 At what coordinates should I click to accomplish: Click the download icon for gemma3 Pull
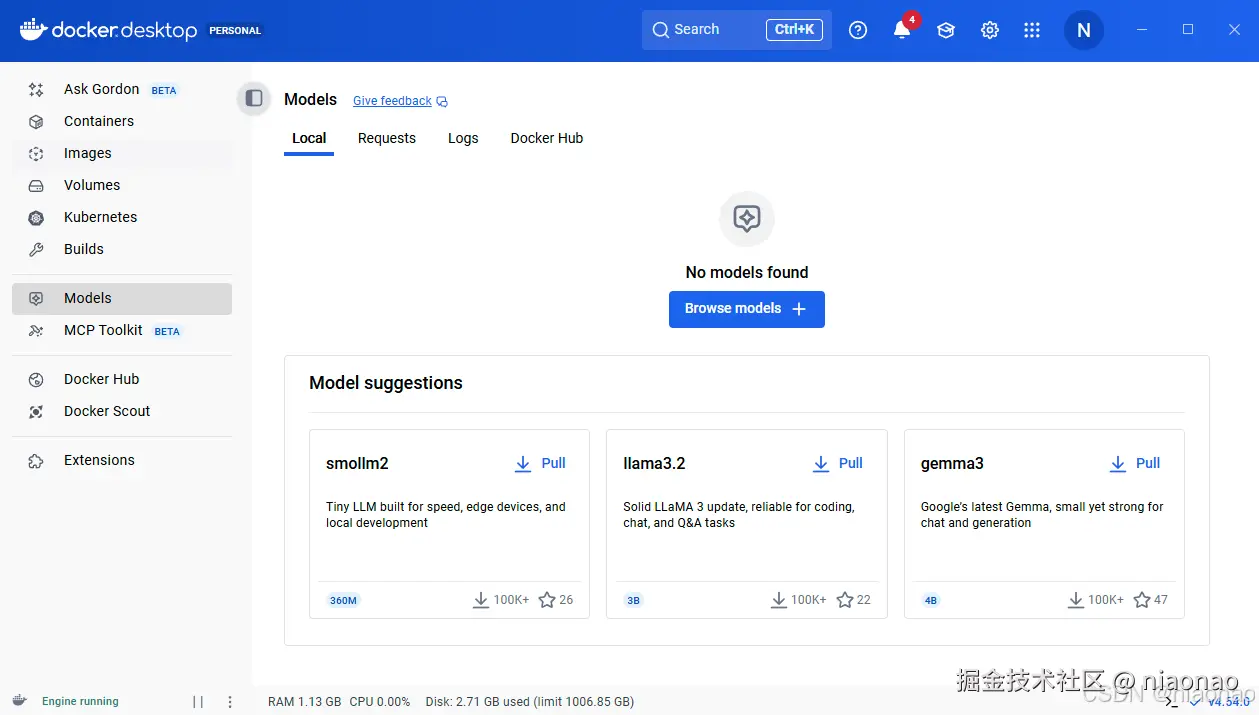[x=1118, y=464]
